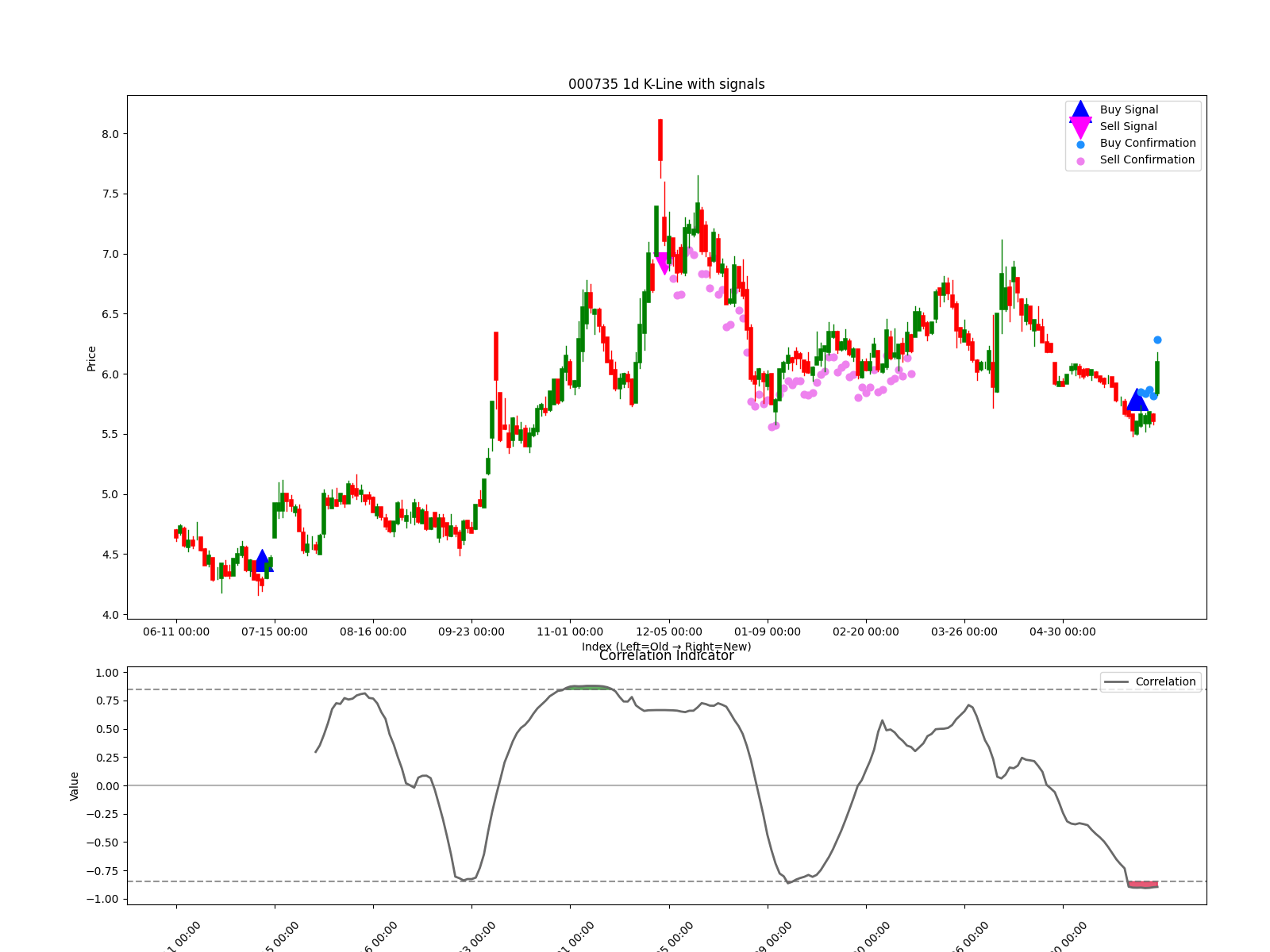Click the price axis tick '4.0'
Viewport: 1270px width, 952px height.
click(110, 615)
